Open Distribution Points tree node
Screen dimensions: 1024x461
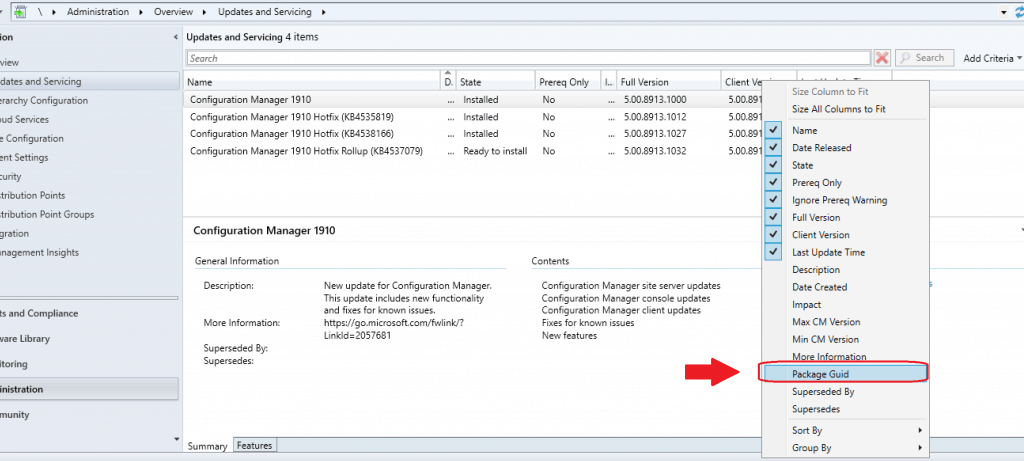pyautogui.click(x=33, y=195)
